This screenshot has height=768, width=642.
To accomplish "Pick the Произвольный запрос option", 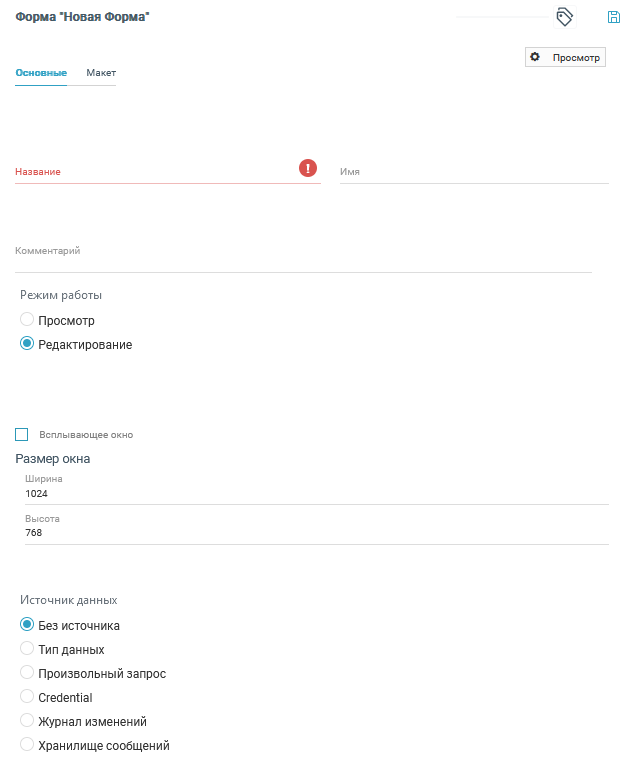I will (x=27, y=673).
